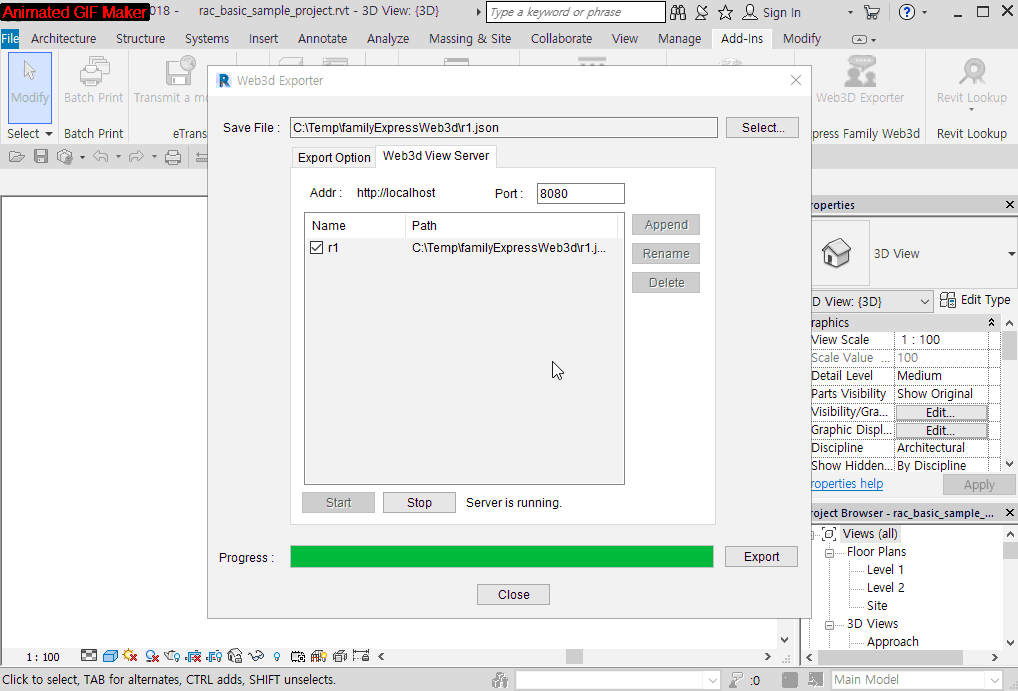Toggle Shadows icon in view bar
The image size is (1018, 691).
coord(153,656)
